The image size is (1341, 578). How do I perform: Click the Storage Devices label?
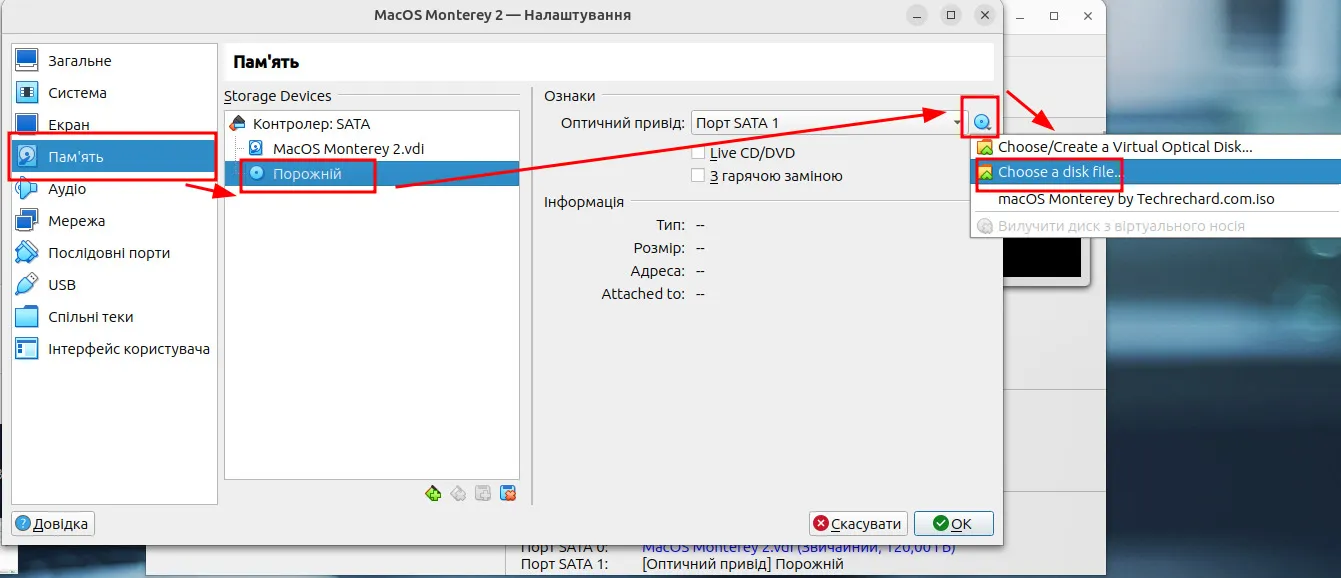click(x=277, y=96)
